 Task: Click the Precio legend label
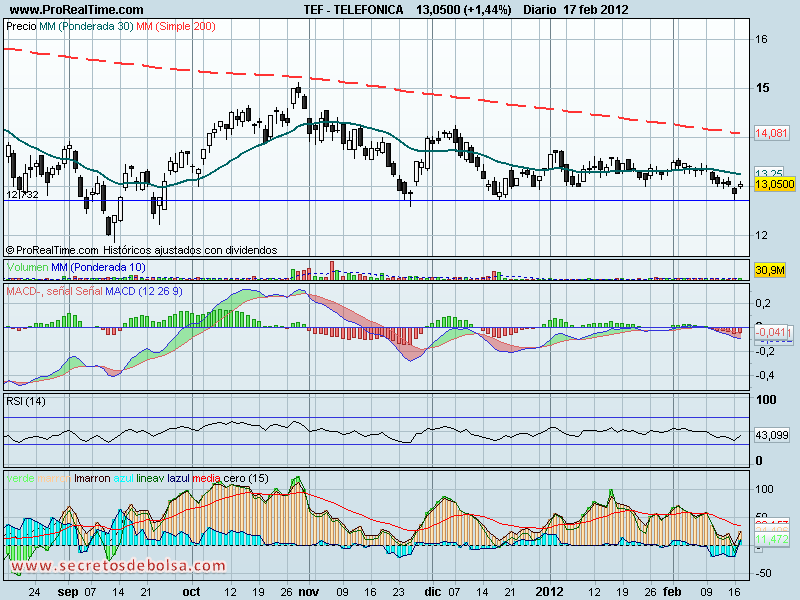click(x=21, y=26)
